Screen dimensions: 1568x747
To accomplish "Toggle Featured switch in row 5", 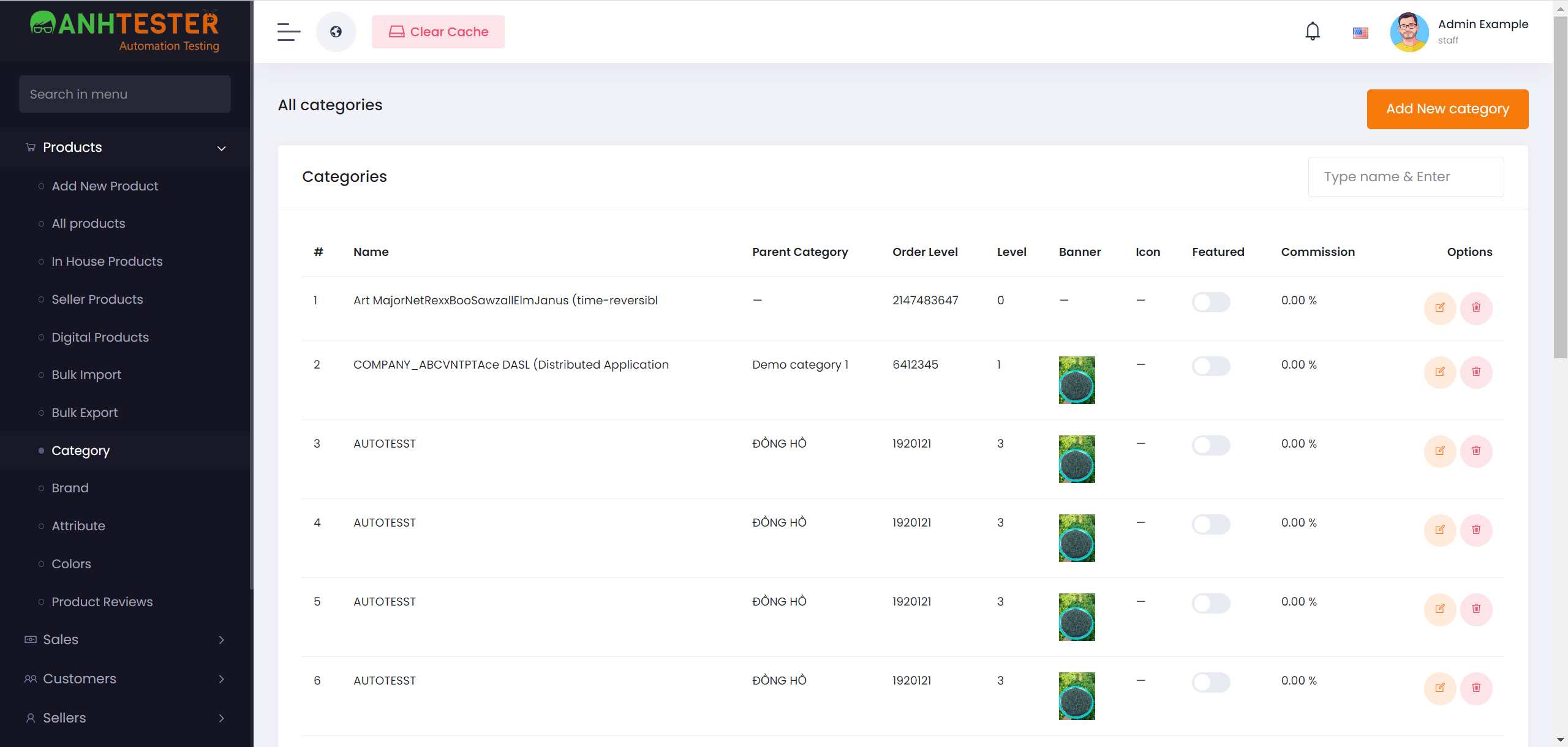I will click(1211, 603).
